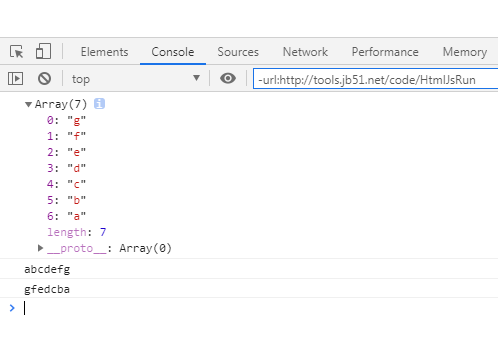The height and width of the screenshot is (364, 498).
Task: Select the 0: "g" array entry
Action: tap(66, 120)
